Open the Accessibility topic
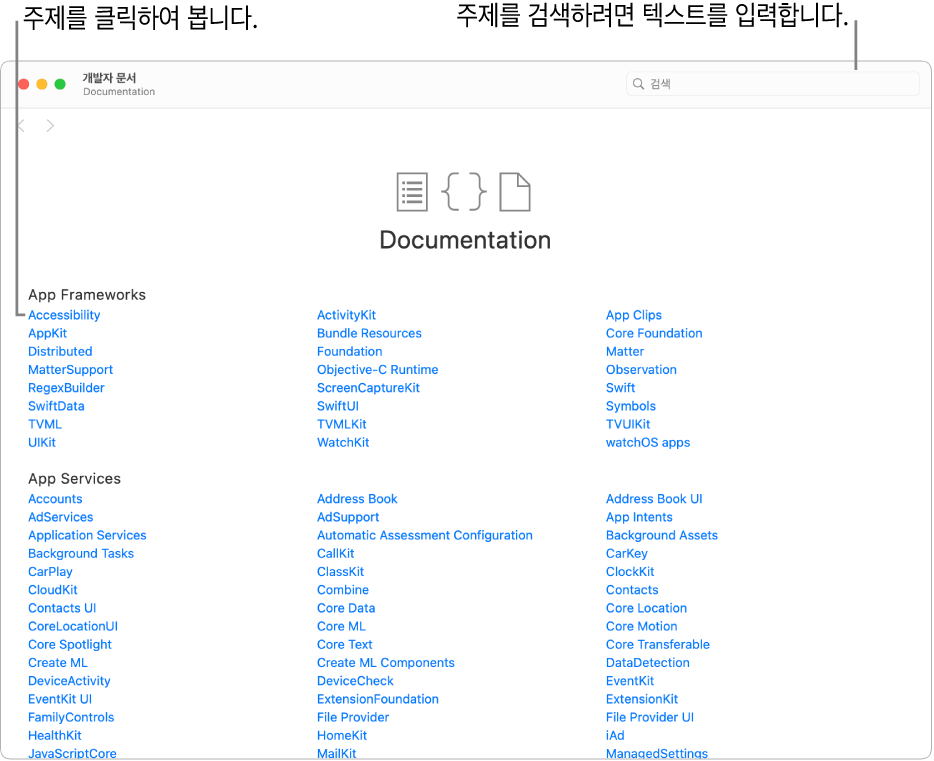The height and width of the screenshot is (761, 934). (64, 315)
